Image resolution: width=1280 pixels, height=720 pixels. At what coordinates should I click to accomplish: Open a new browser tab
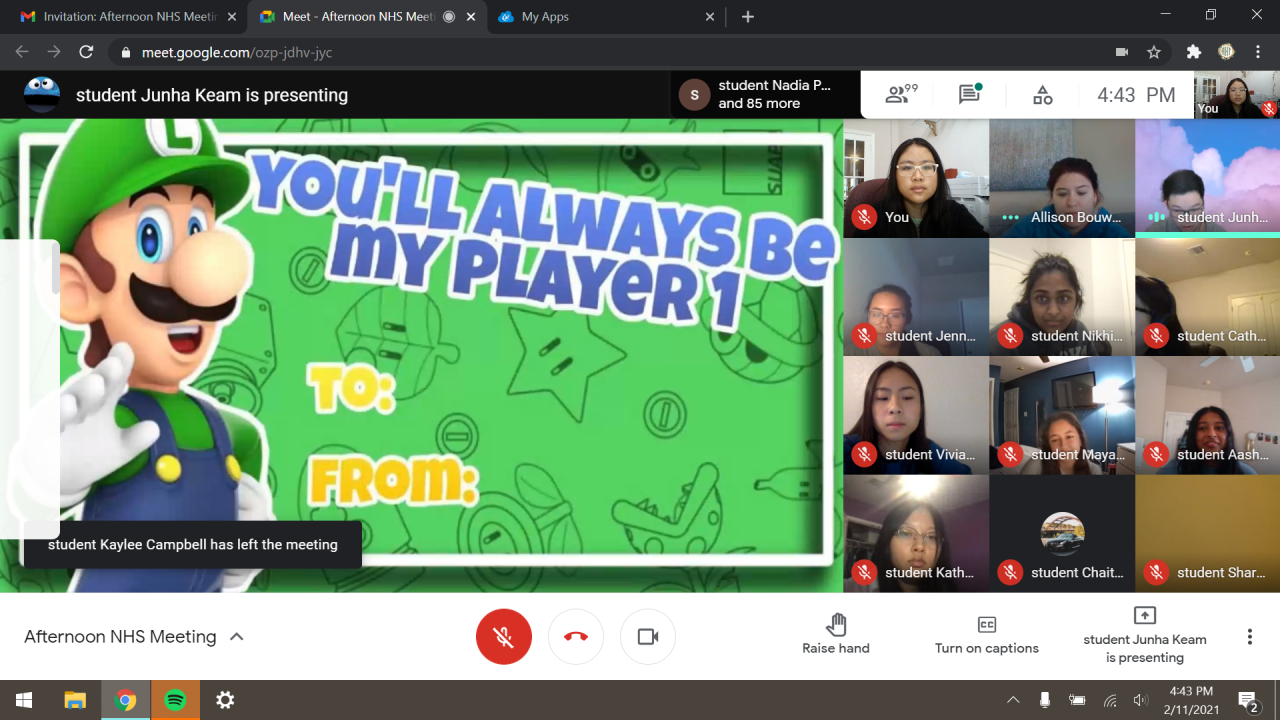pyautogui.click(x=748, y=17)
